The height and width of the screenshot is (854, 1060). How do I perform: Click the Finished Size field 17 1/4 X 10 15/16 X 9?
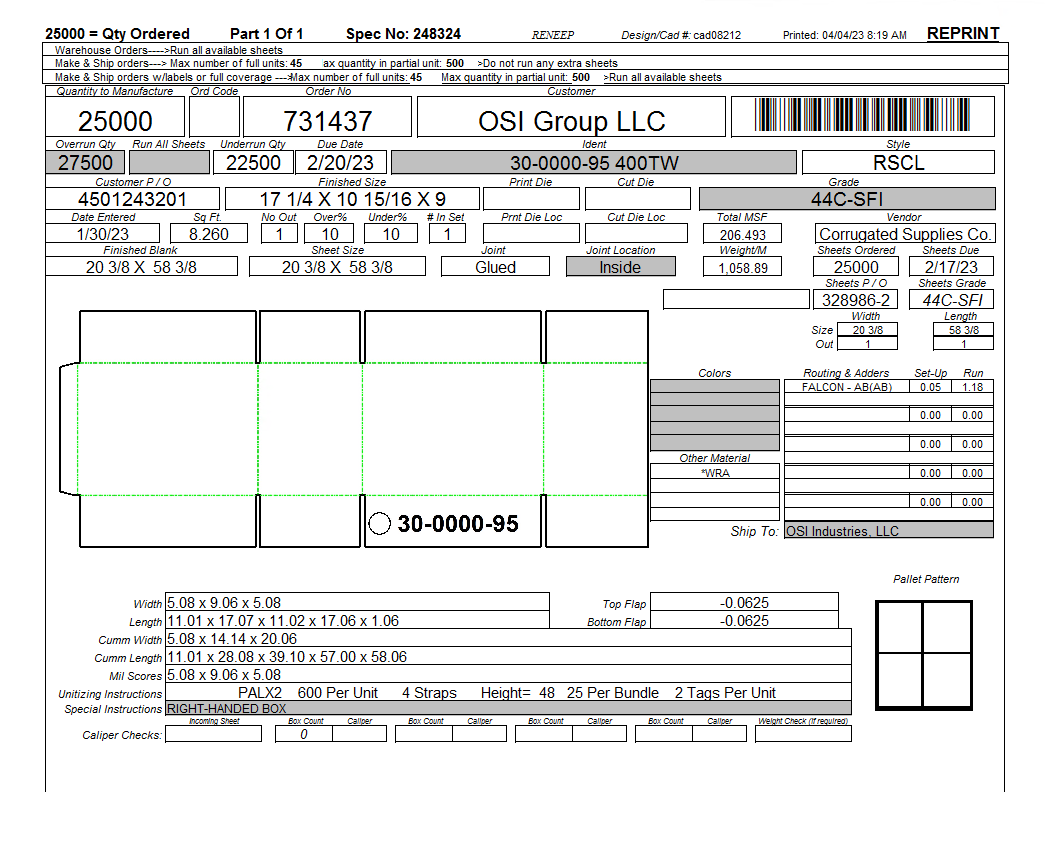point(352,199)
